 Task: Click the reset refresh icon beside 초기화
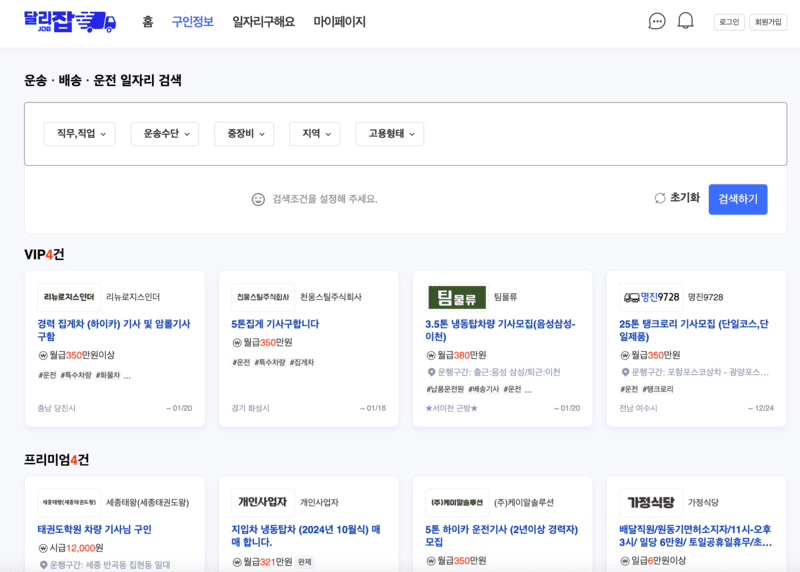click(x=660, y=198)
